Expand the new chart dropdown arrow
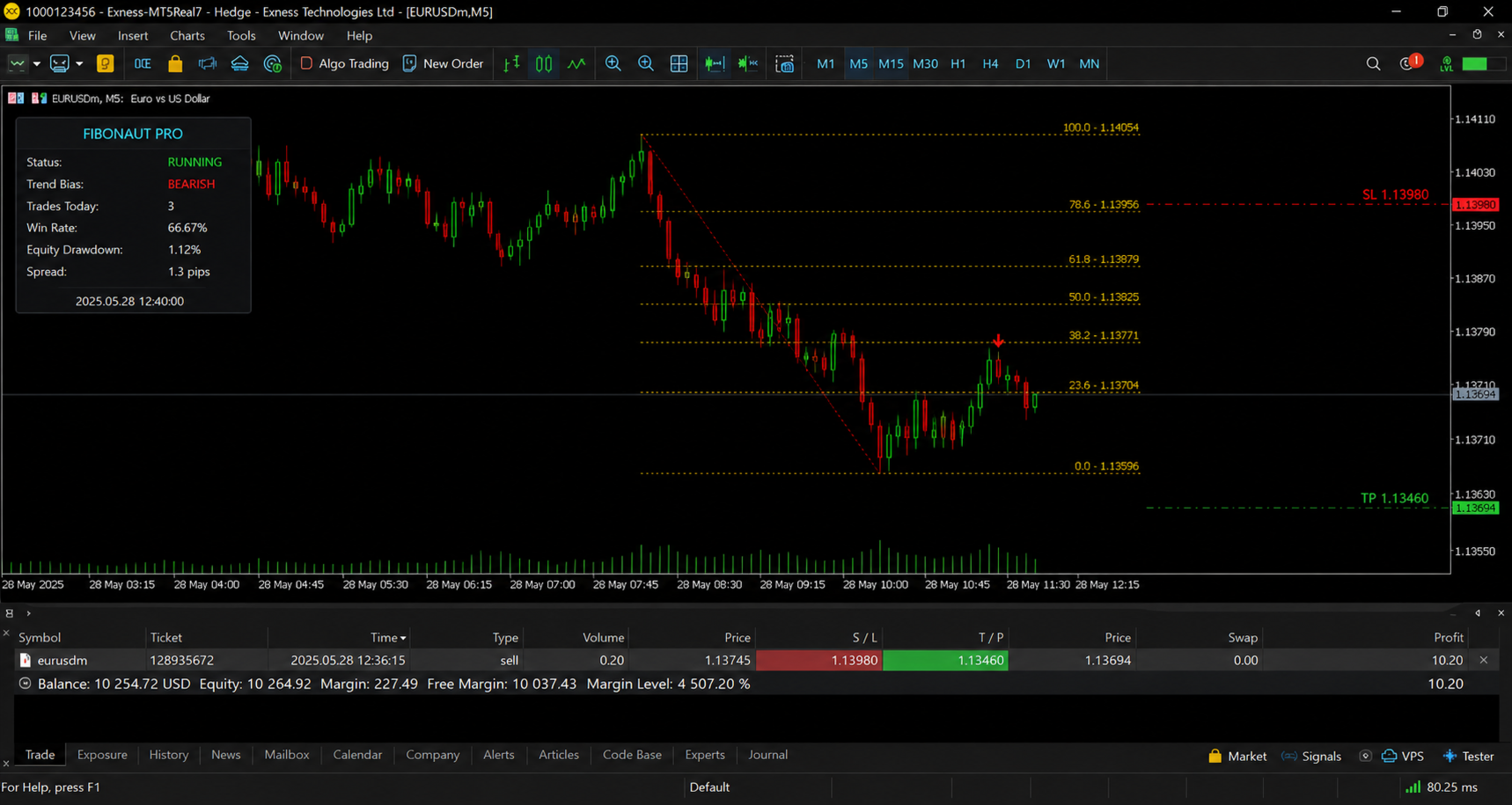Image resolution: width=1512 pixels, height=805 pixels. coord(37,63)
